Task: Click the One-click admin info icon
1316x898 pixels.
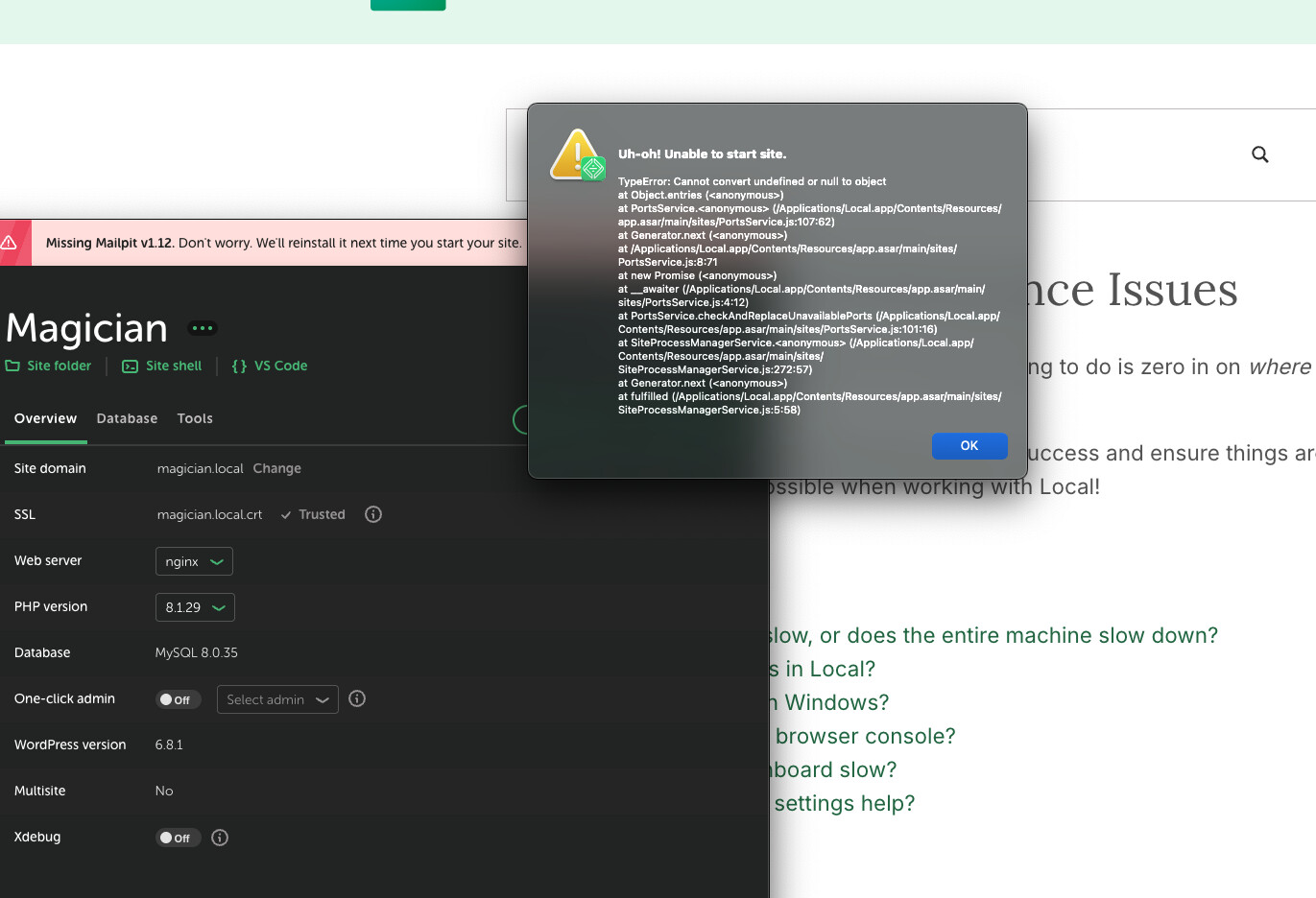Action: click(x=357, y=698)
